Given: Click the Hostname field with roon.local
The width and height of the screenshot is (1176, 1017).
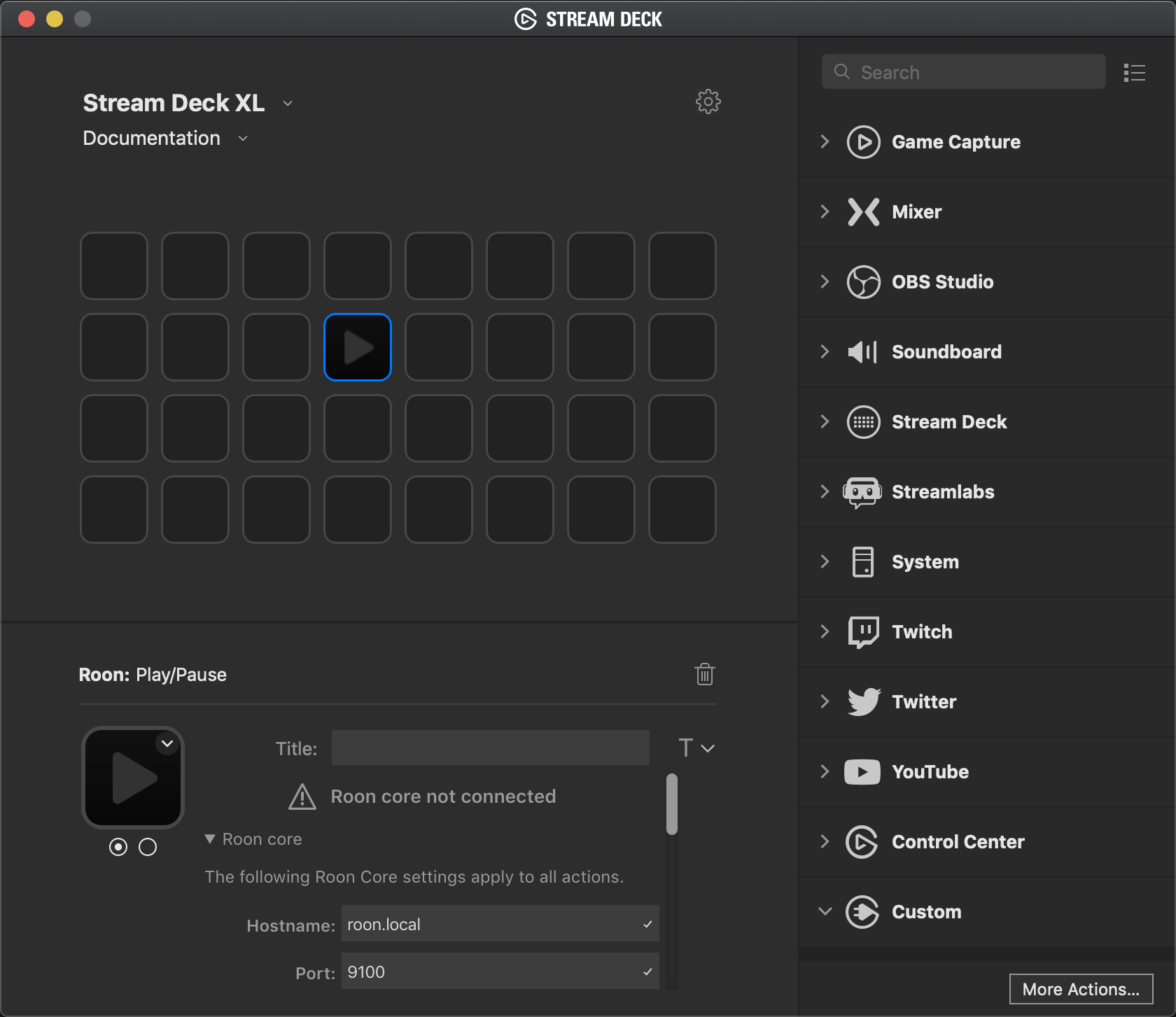Looking at the screenshot, I should tap(500, 924).
